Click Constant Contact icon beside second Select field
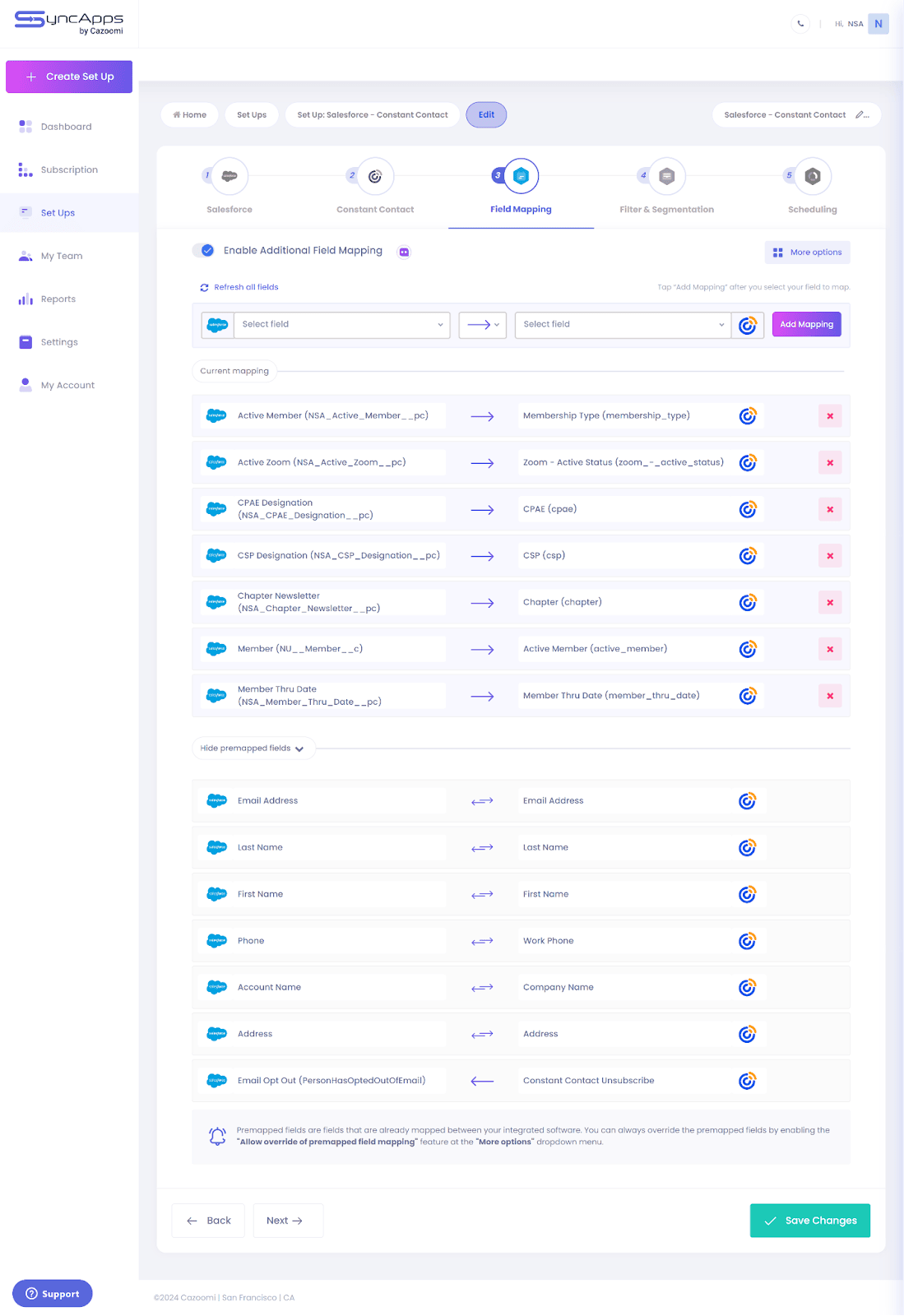This screenshot has width=904, height=1316. tap(747, 325)
